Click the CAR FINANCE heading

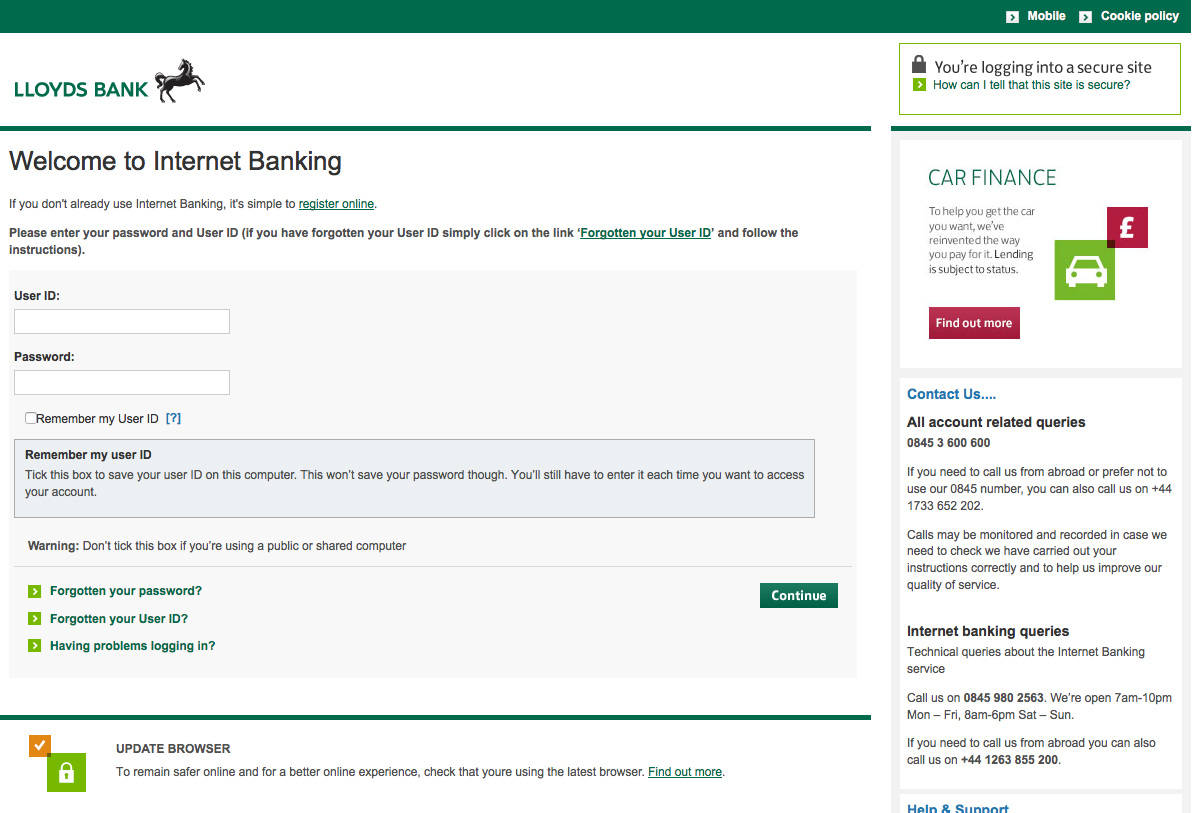coord(992,178)
